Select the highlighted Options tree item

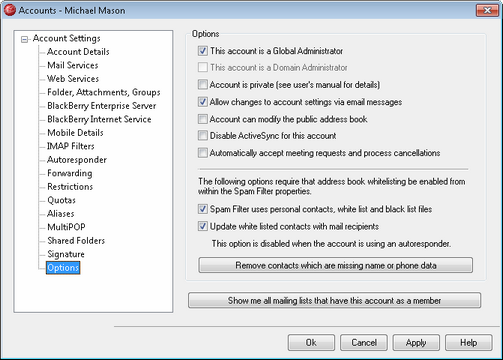click(x=63, y=268)
